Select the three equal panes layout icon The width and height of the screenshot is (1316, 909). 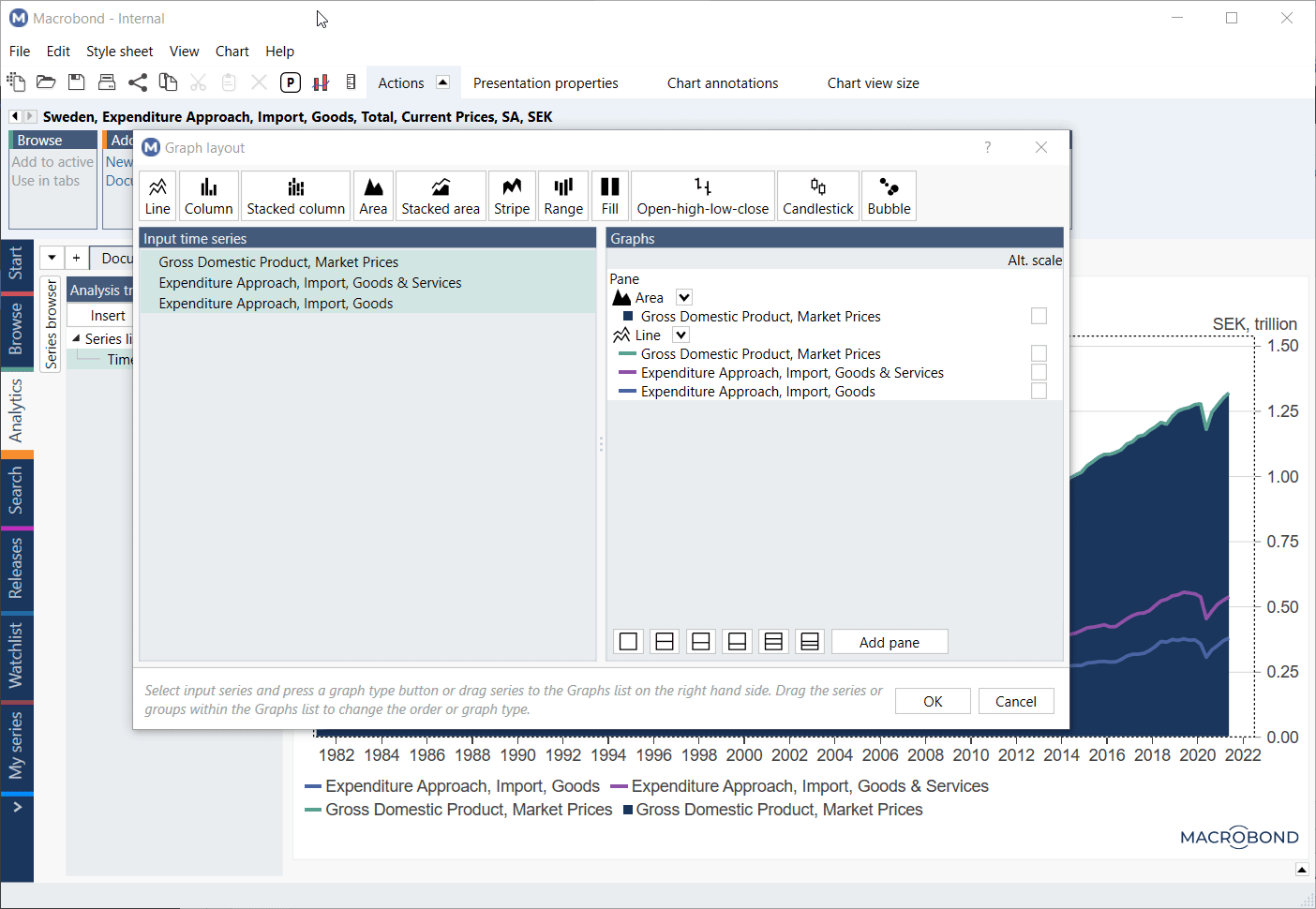(x=773, y=642)
